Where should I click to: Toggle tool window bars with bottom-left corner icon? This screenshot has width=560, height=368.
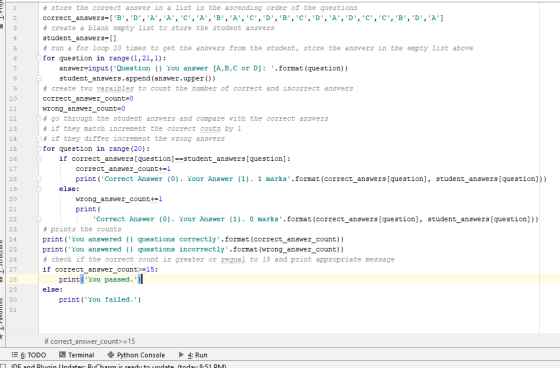pyautogui.click(x=3, y=365)
